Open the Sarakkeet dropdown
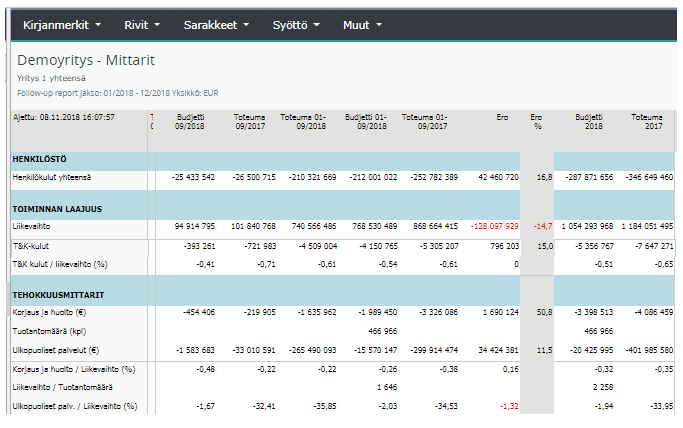Image resolution: width=683 pixels, height=428 pixels. pos(215,24)
